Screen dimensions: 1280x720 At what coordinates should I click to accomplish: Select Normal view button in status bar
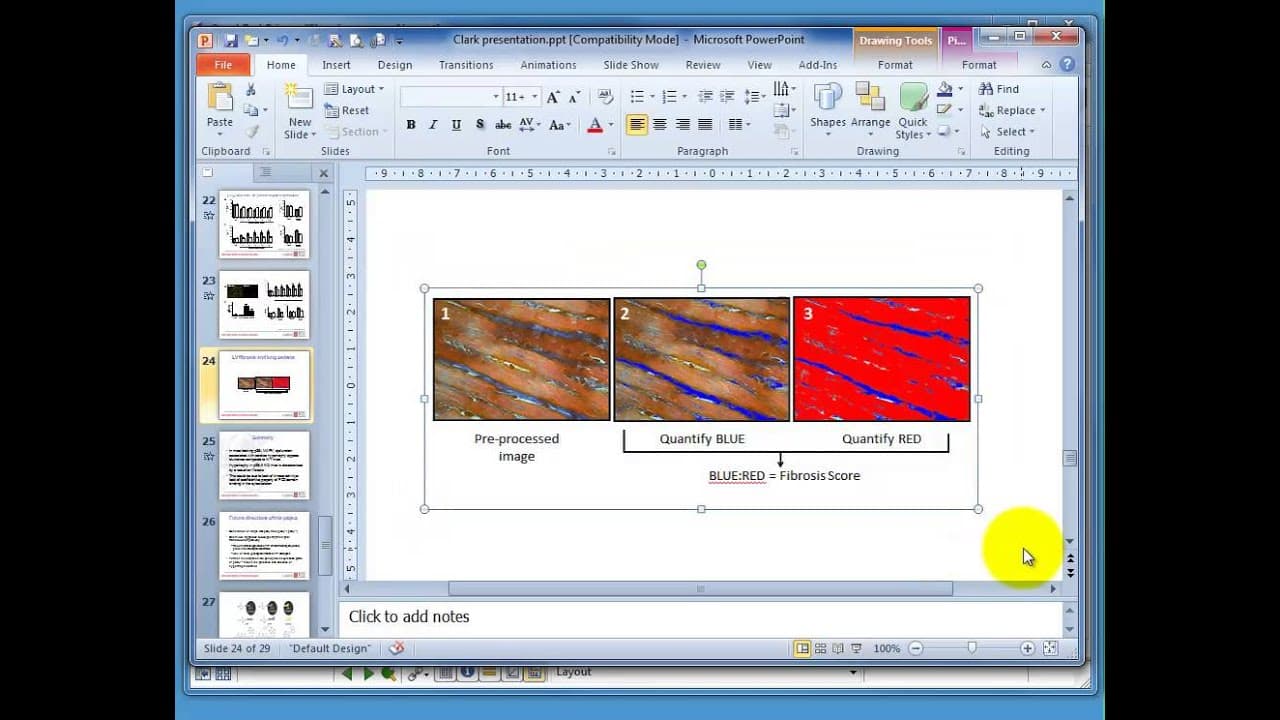click(x=802, y=649)
